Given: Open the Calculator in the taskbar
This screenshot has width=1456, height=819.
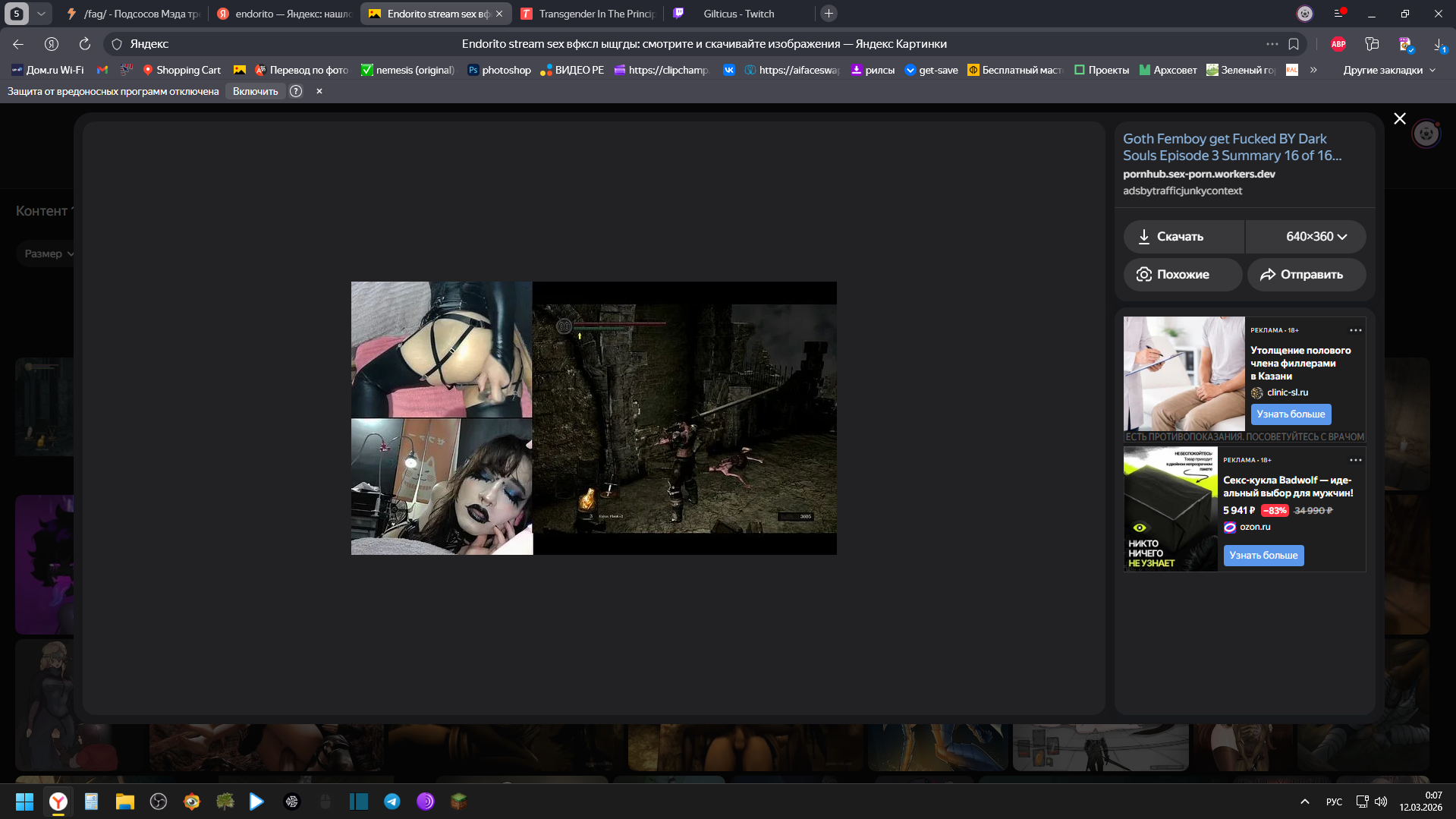Looking at the screenshot, I should tap(91, 802).
